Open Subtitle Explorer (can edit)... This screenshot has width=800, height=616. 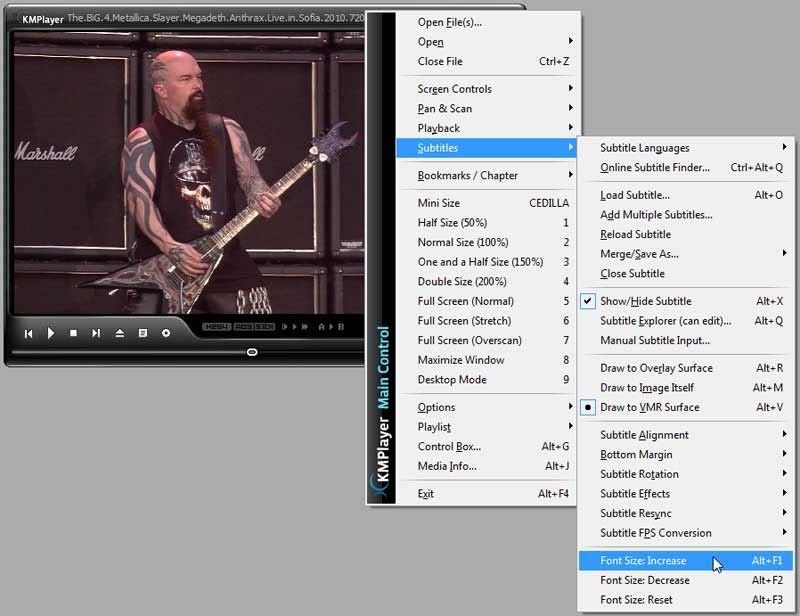pyautogui.click(x=684, y=321)
